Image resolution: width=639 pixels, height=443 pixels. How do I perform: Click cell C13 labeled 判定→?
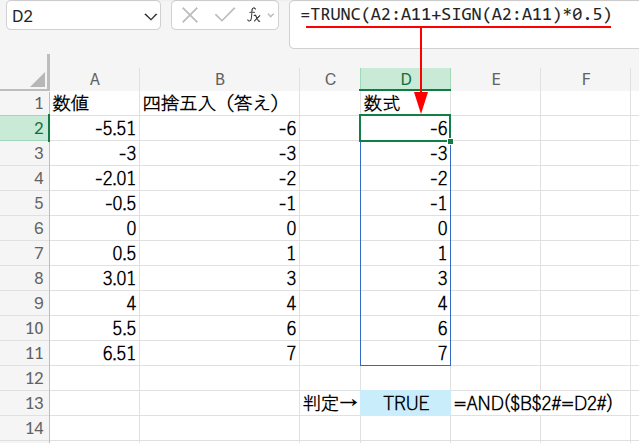329,403
